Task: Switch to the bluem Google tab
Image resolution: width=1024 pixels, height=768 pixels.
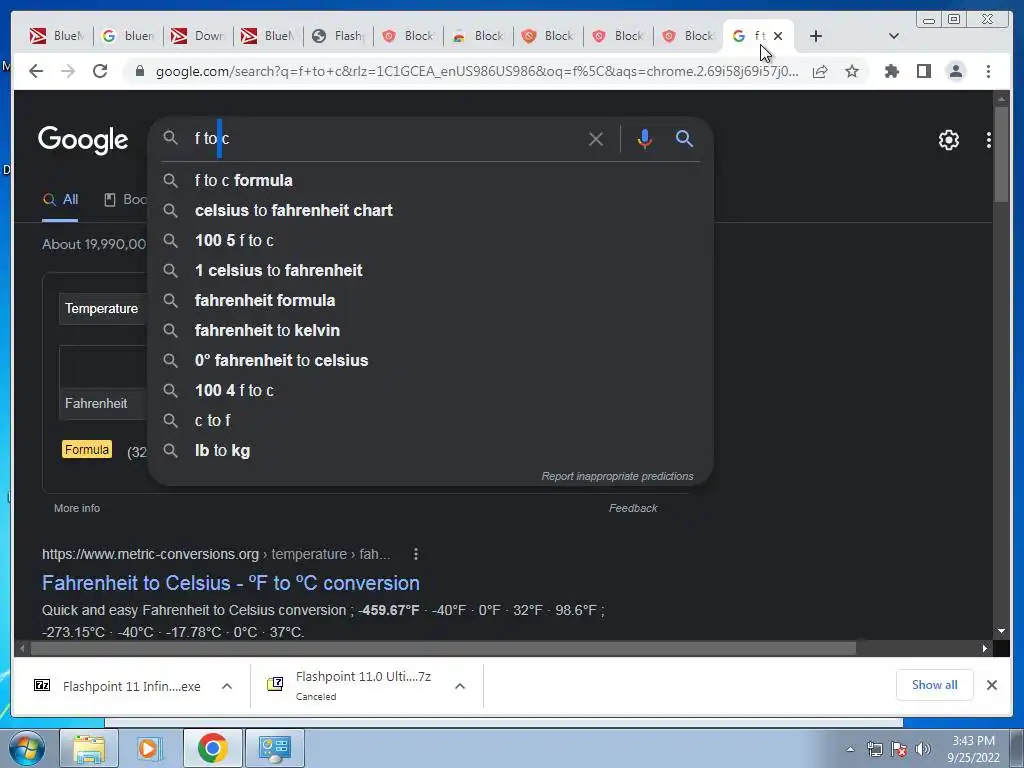Action: pos(128,36)
